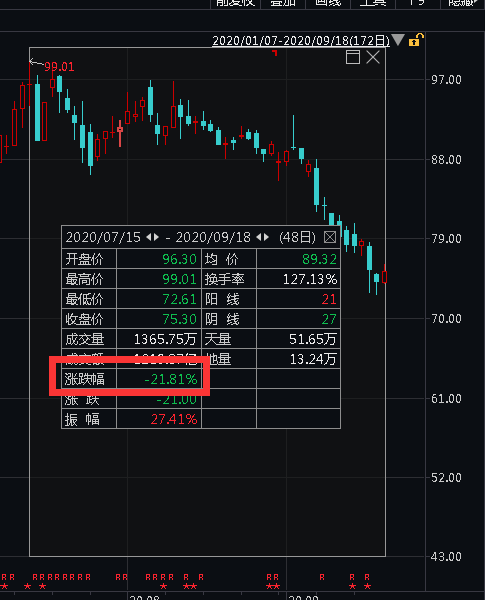The width and height of the screenshot is (485, 600).
Task: Select the 画线 drawing tools tab
Action: point(328,3)
